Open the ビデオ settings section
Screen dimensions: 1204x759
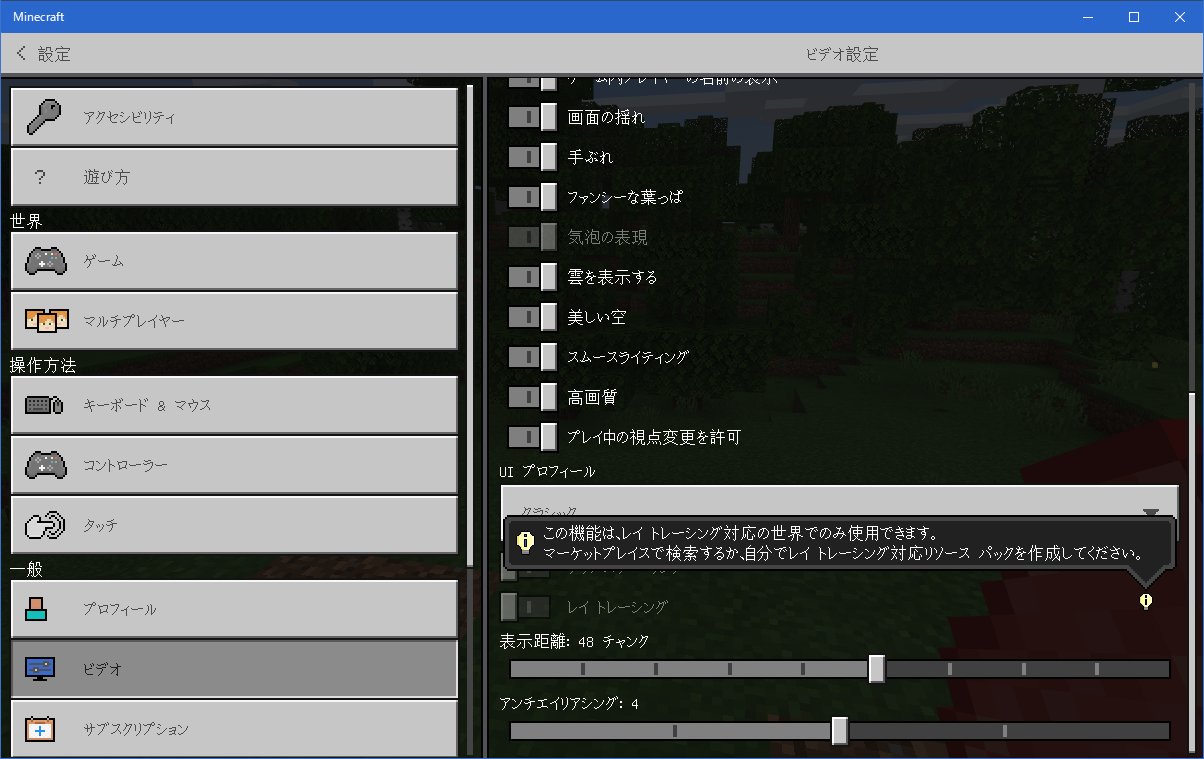tap(234, 669)
